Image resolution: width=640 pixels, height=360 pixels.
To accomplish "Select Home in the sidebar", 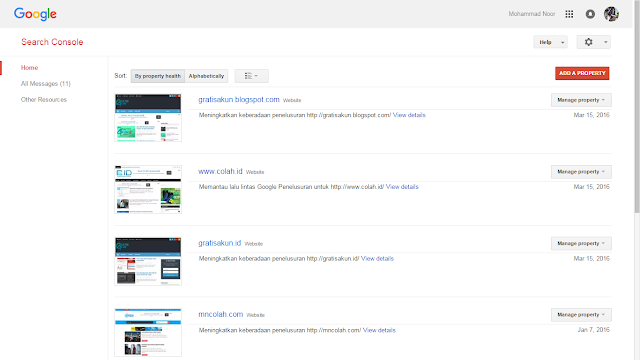I will click(x=29, y=68).
